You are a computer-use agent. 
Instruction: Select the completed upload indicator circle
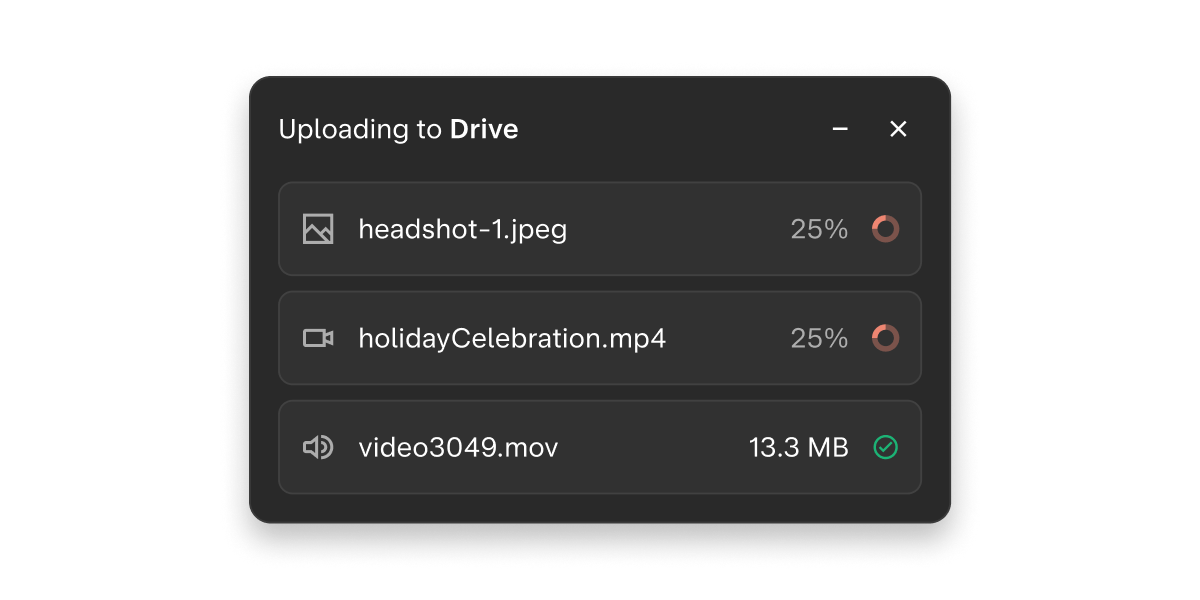point(886,447)
